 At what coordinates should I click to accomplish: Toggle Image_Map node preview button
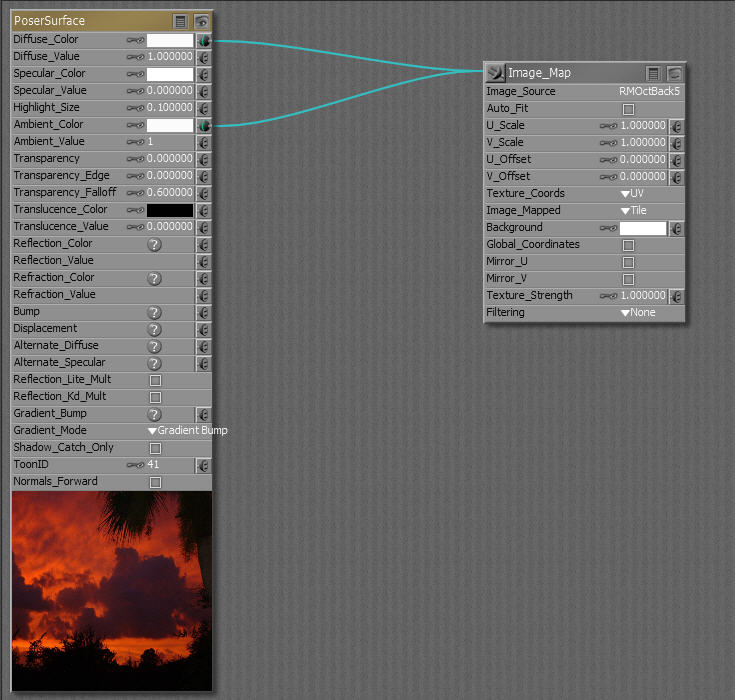click(x=674, y=73)
